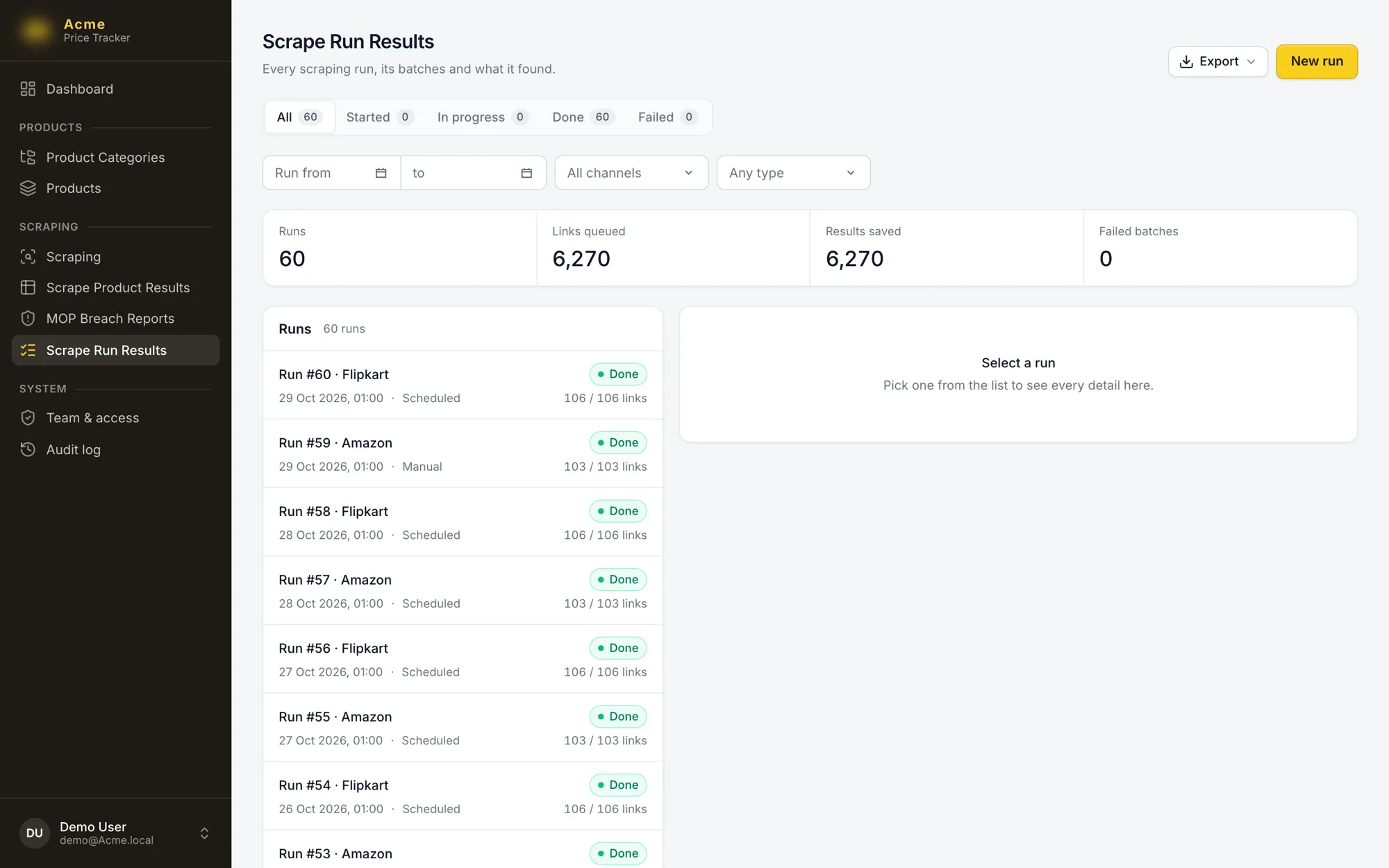1389x868 pixels.
Task: Click the Team & access shield-check icon
Action: [x=28, y=417]
